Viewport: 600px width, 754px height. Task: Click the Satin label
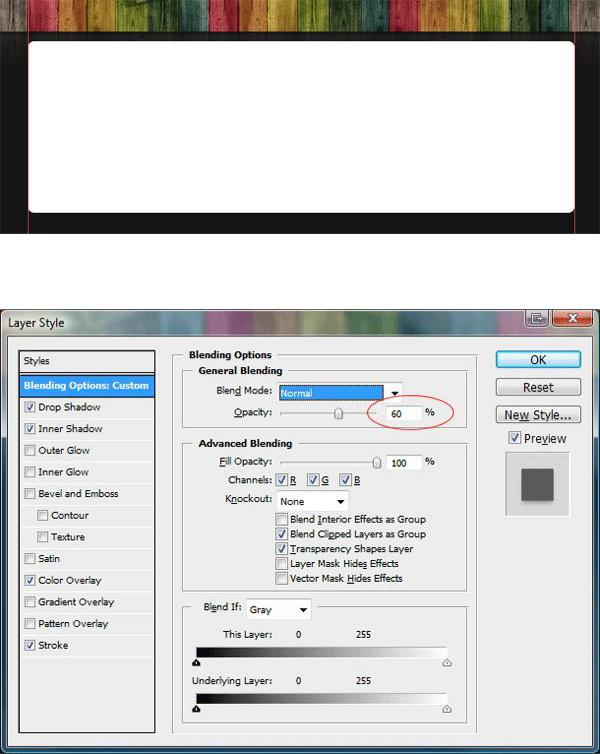click(49, 558)
